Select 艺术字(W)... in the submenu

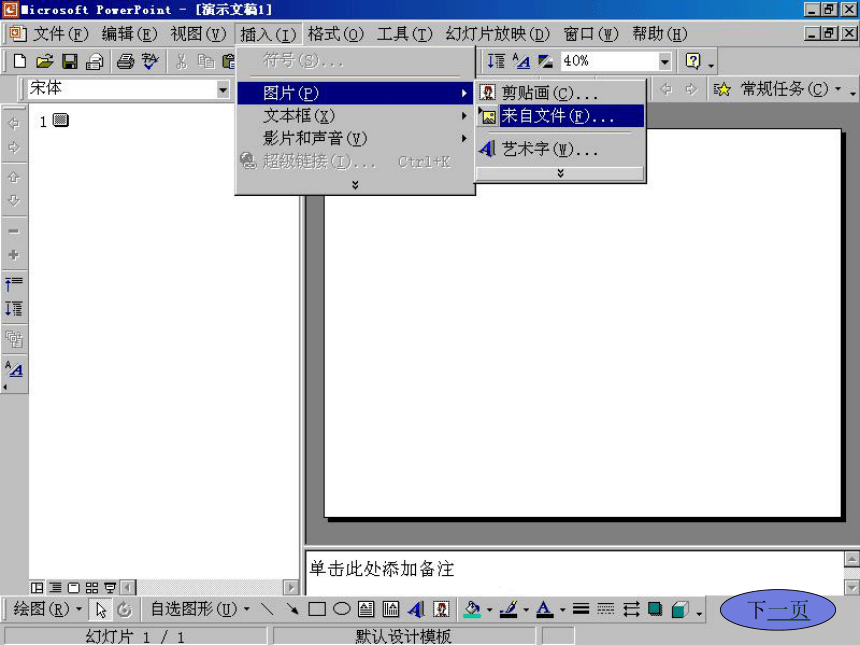pos(560,149)
